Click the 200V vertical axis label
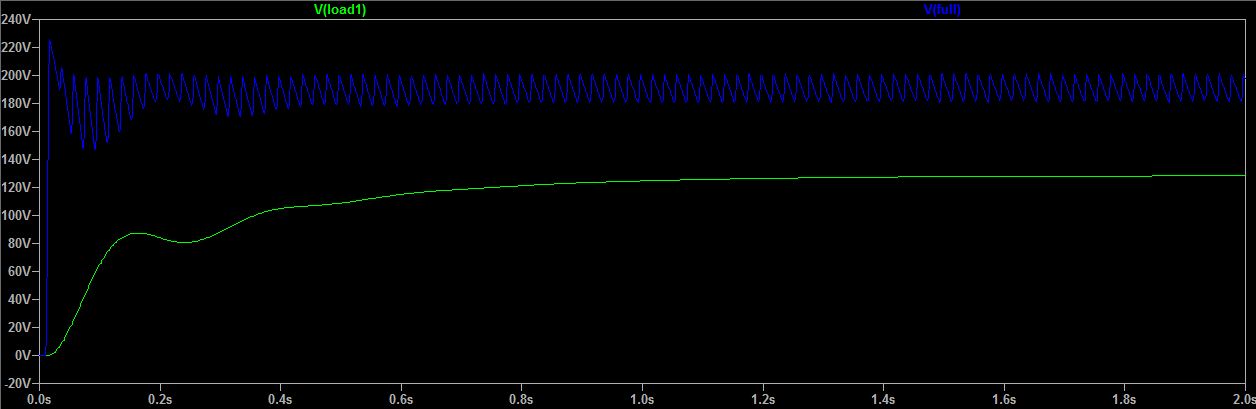Screen dimensions: 1256x409 (x=17, y=75)
